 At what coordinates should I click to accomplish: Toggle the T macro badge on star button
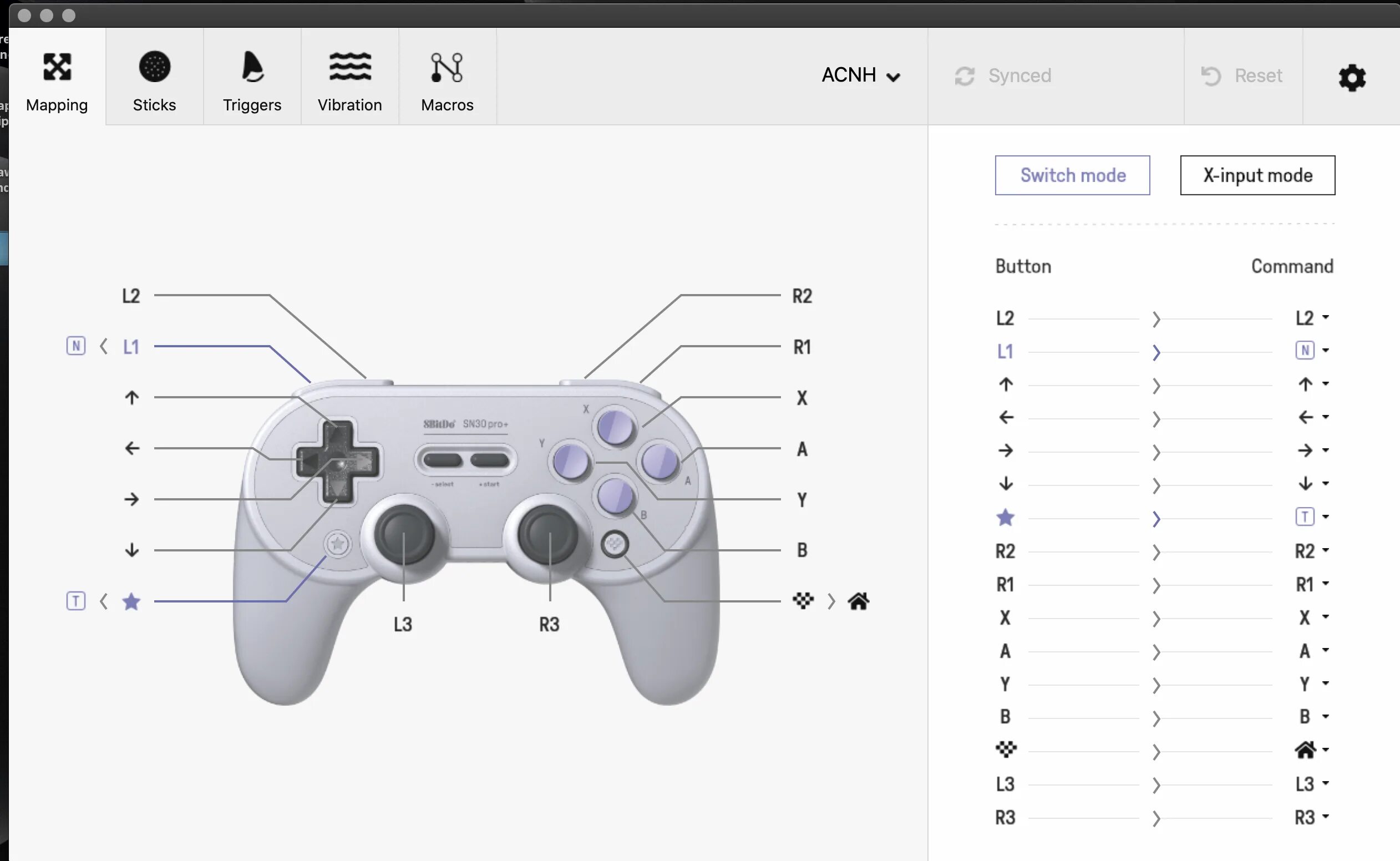click(75, 601)
